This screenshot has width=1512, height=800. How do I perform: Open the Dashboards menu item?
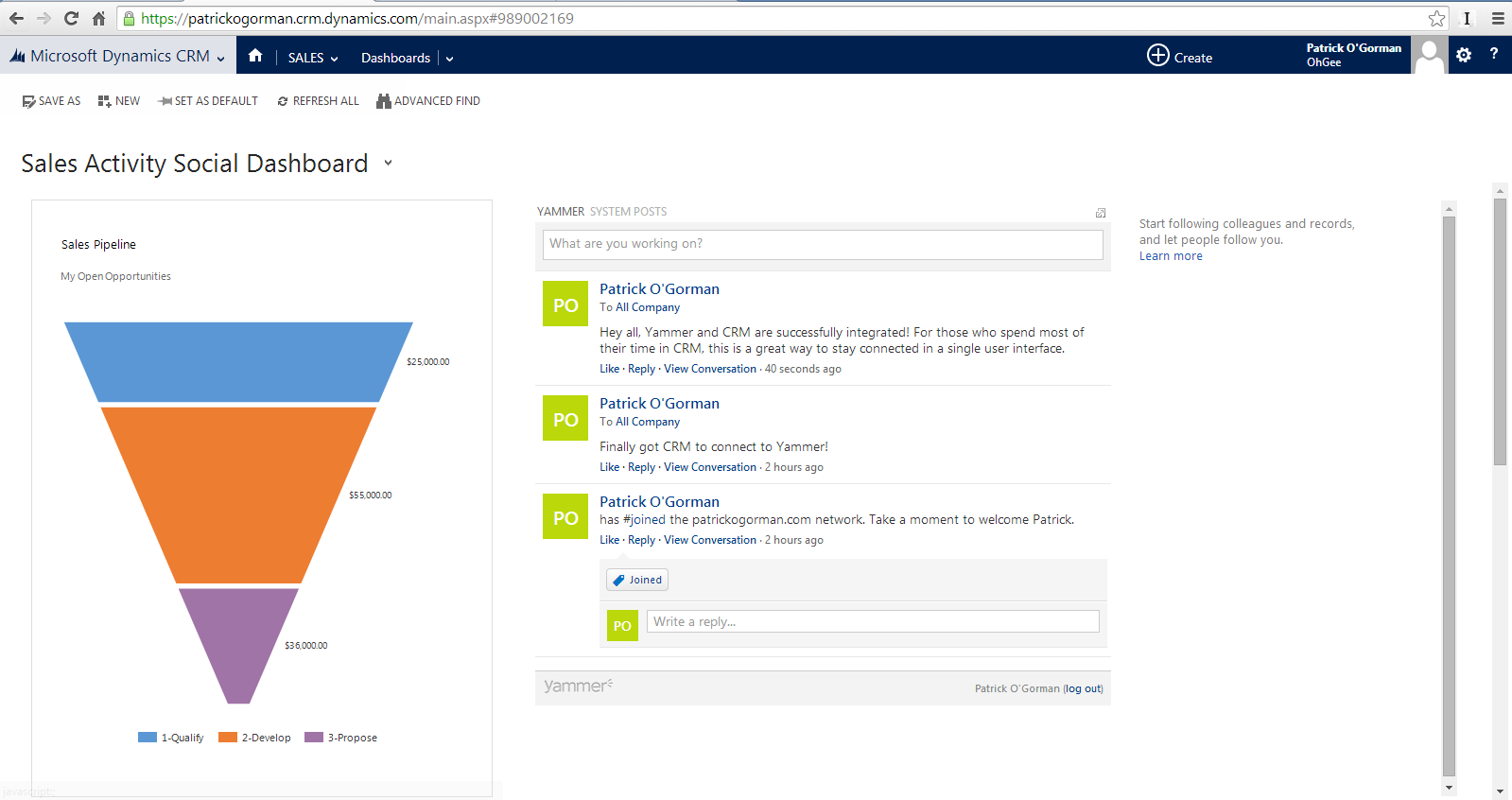pos(395,58)
